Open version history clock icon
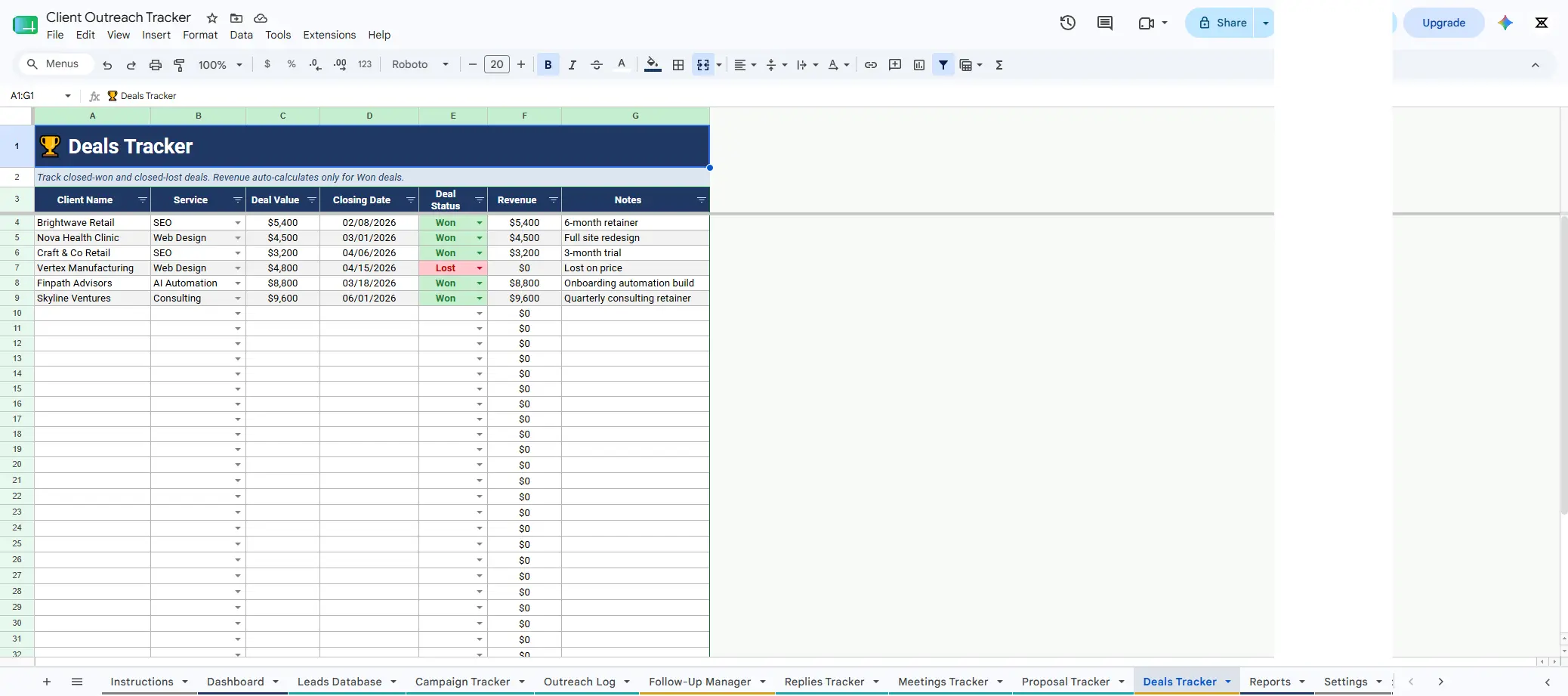The width and height of the screenshot is (1568, 696). [1067, 23]
